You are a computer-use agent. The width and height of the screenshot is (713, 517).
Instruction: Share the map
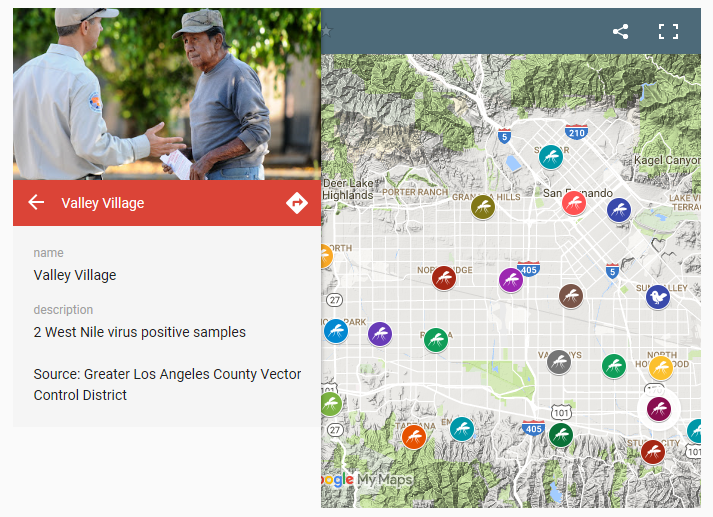620,31
